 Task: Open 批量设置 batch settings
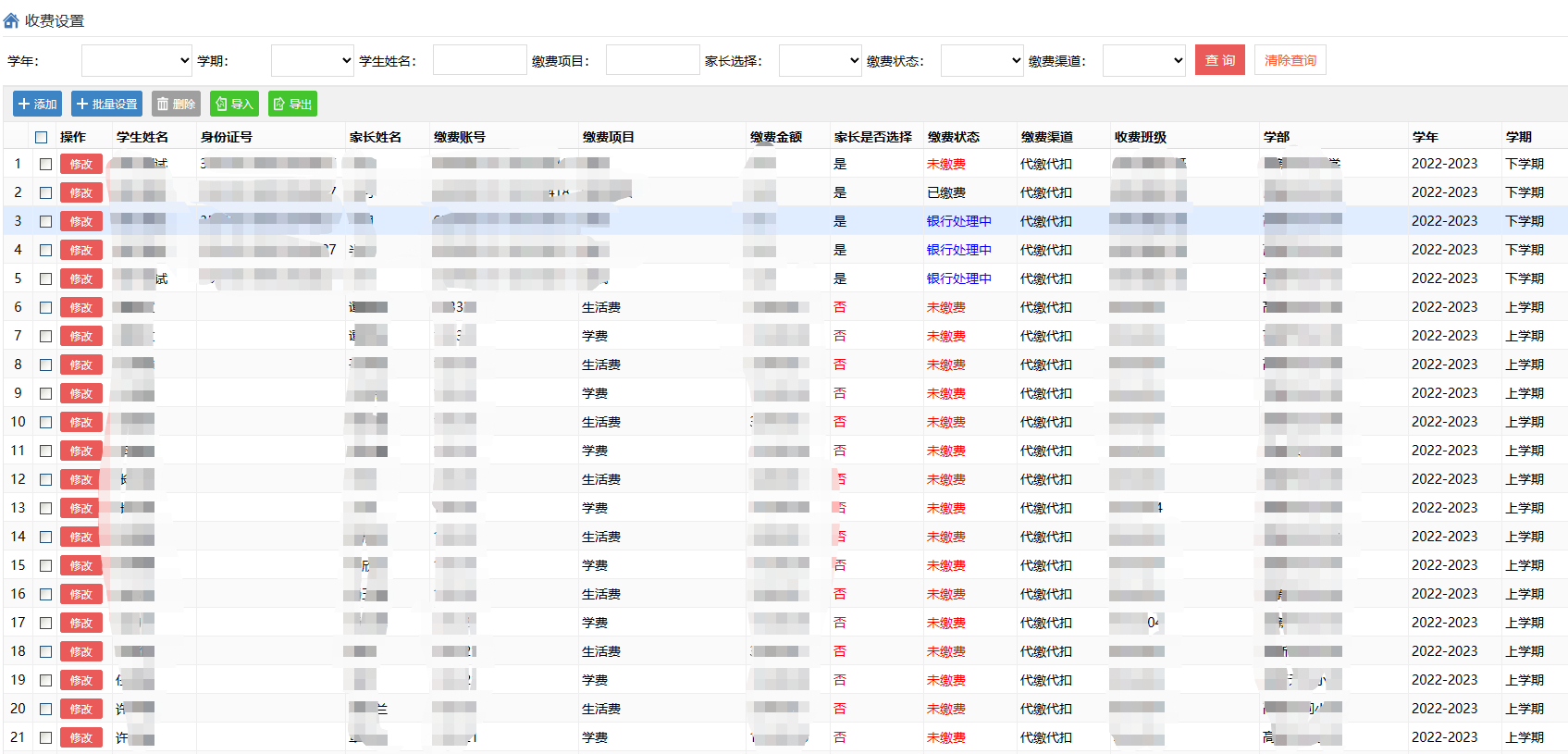106,104
